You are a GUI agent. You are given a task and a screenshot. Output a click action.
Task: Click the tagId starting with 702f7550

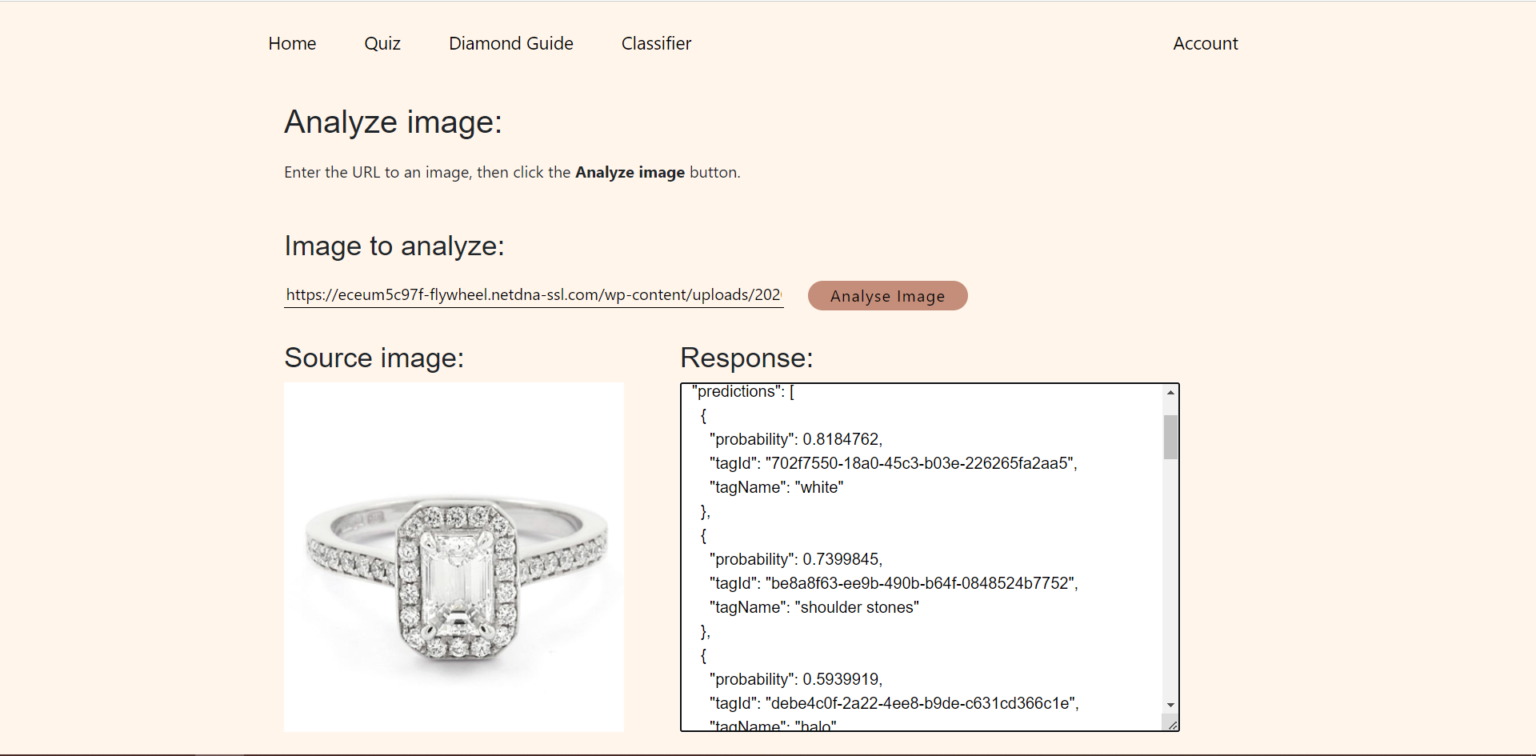(x=893, y=463)
